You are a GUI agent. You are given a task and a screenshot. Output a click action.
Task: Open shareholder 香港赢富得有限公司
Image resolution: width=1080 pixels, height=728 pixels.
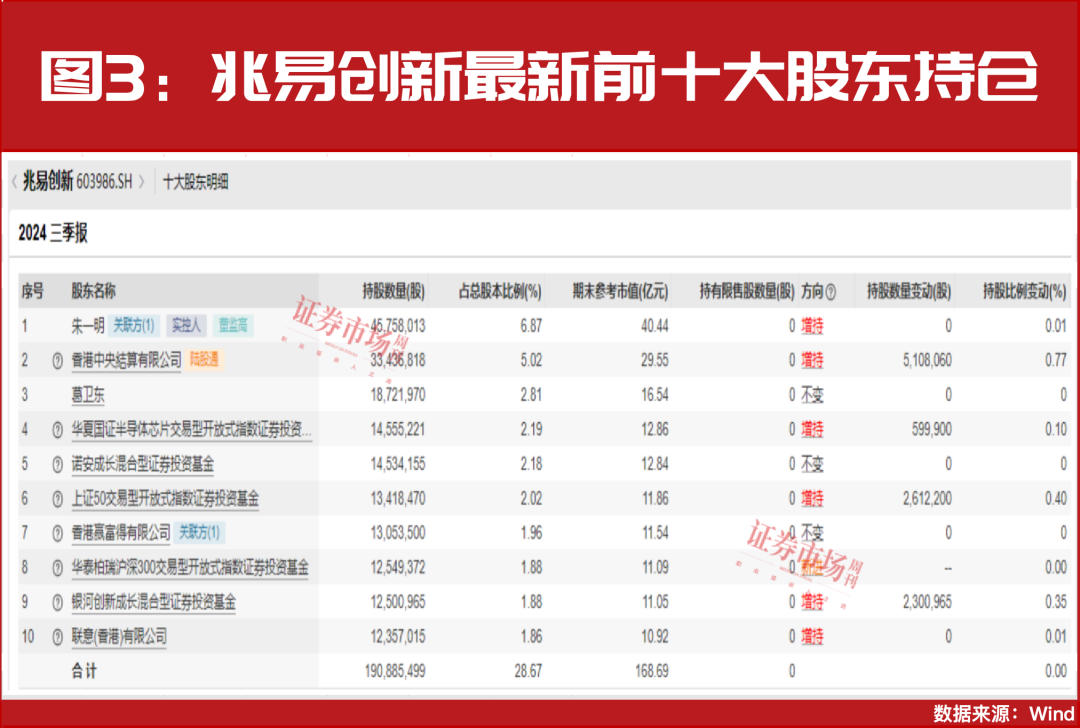pyautogui.click(x=121, y=532)
